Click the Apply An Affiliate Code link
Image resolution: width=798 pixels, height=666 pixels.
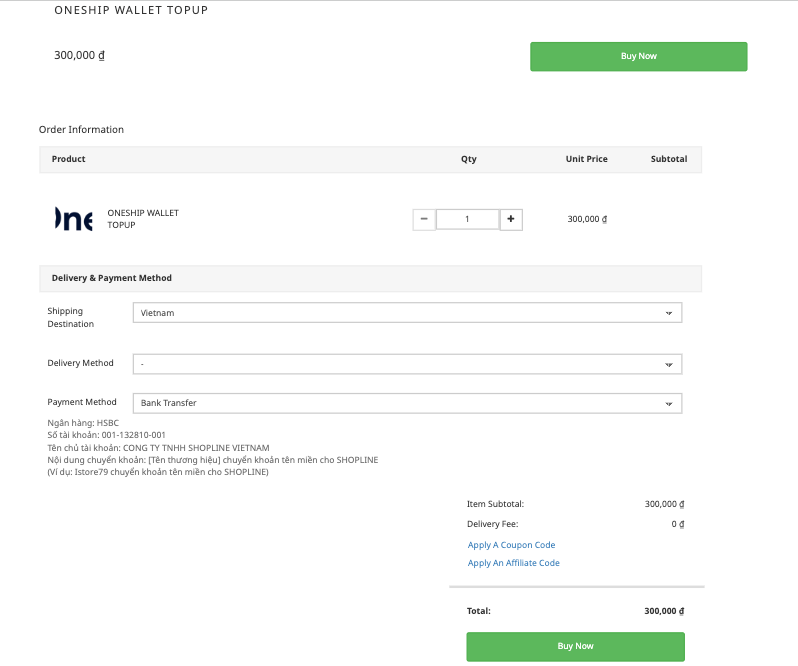[514, 563]
